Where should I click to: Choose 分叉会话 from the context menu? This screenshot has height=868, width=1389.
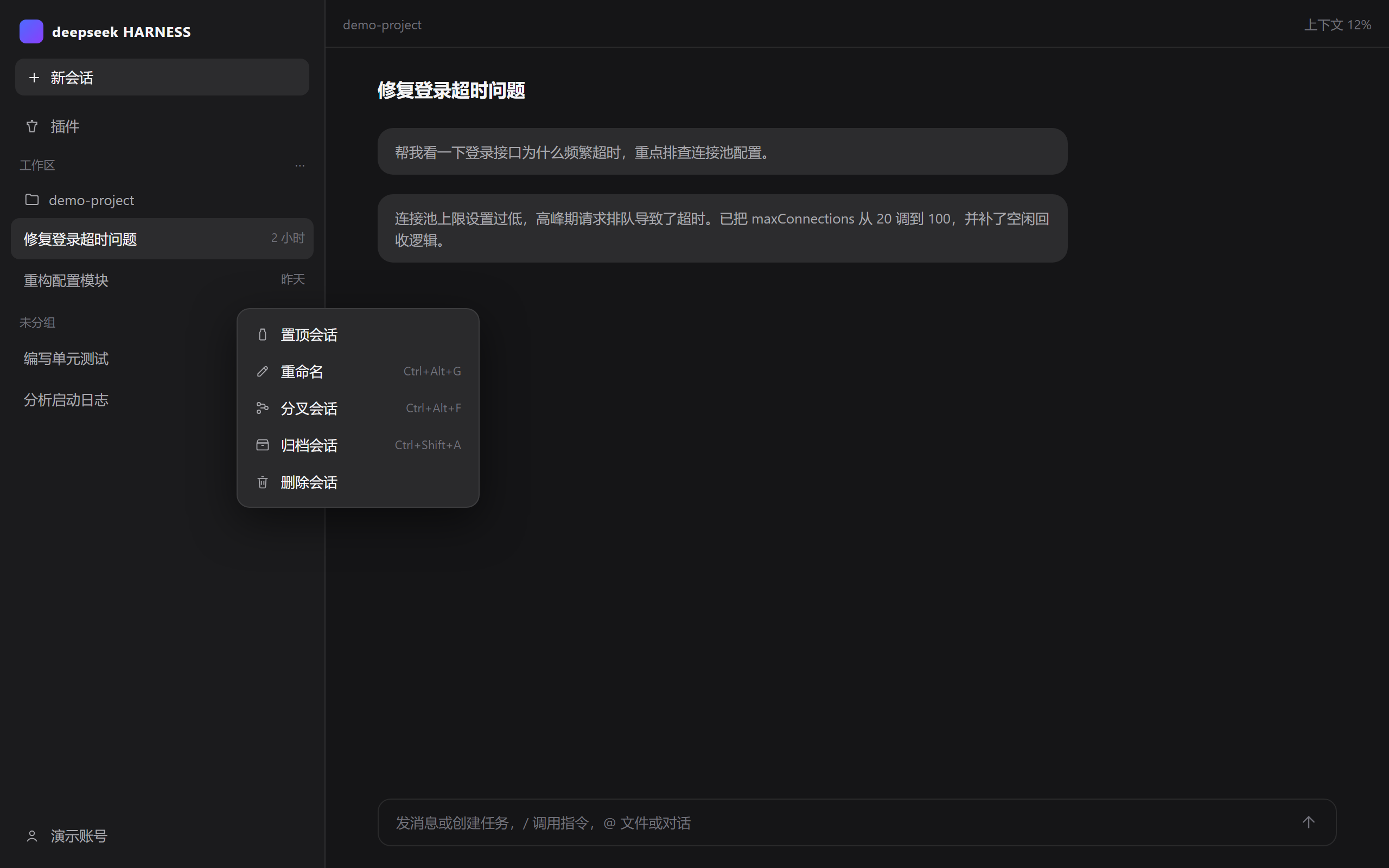(358, 408)
